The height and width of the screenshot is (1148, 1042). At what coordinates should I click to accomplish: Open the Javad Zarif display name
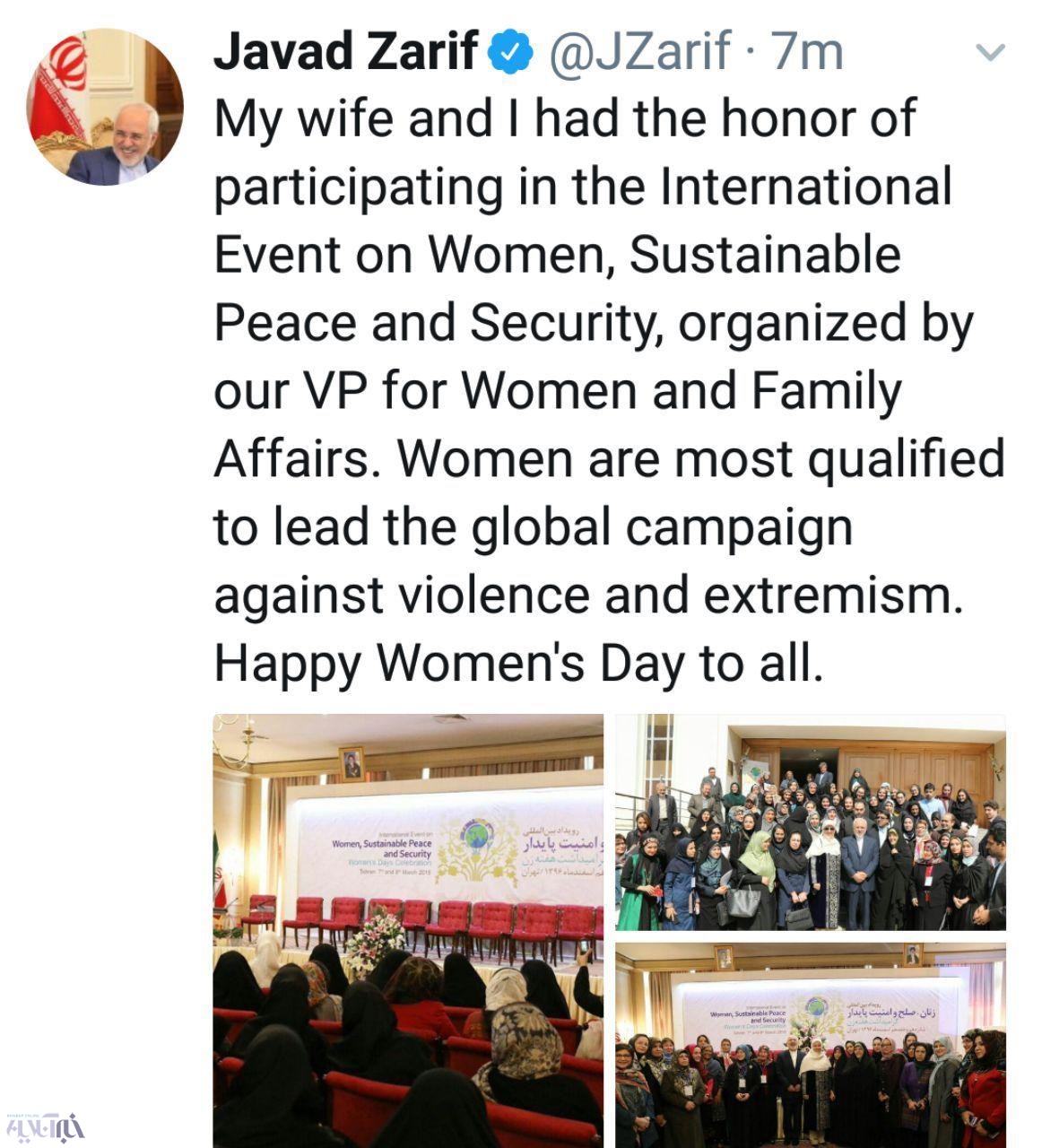tap(345, 51)
